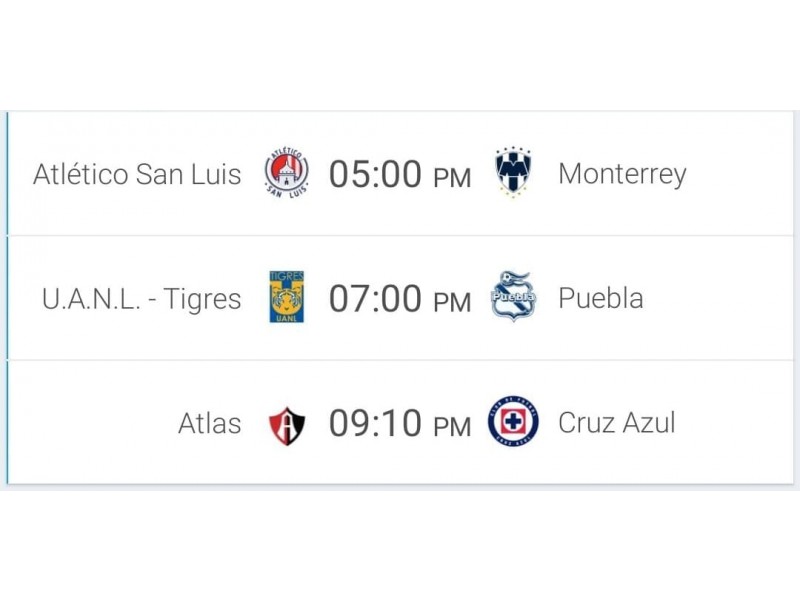Screen dimensions: 800x600
Task: Open the Atlas vs Cruz Azul match row
Action: (401, 422)
